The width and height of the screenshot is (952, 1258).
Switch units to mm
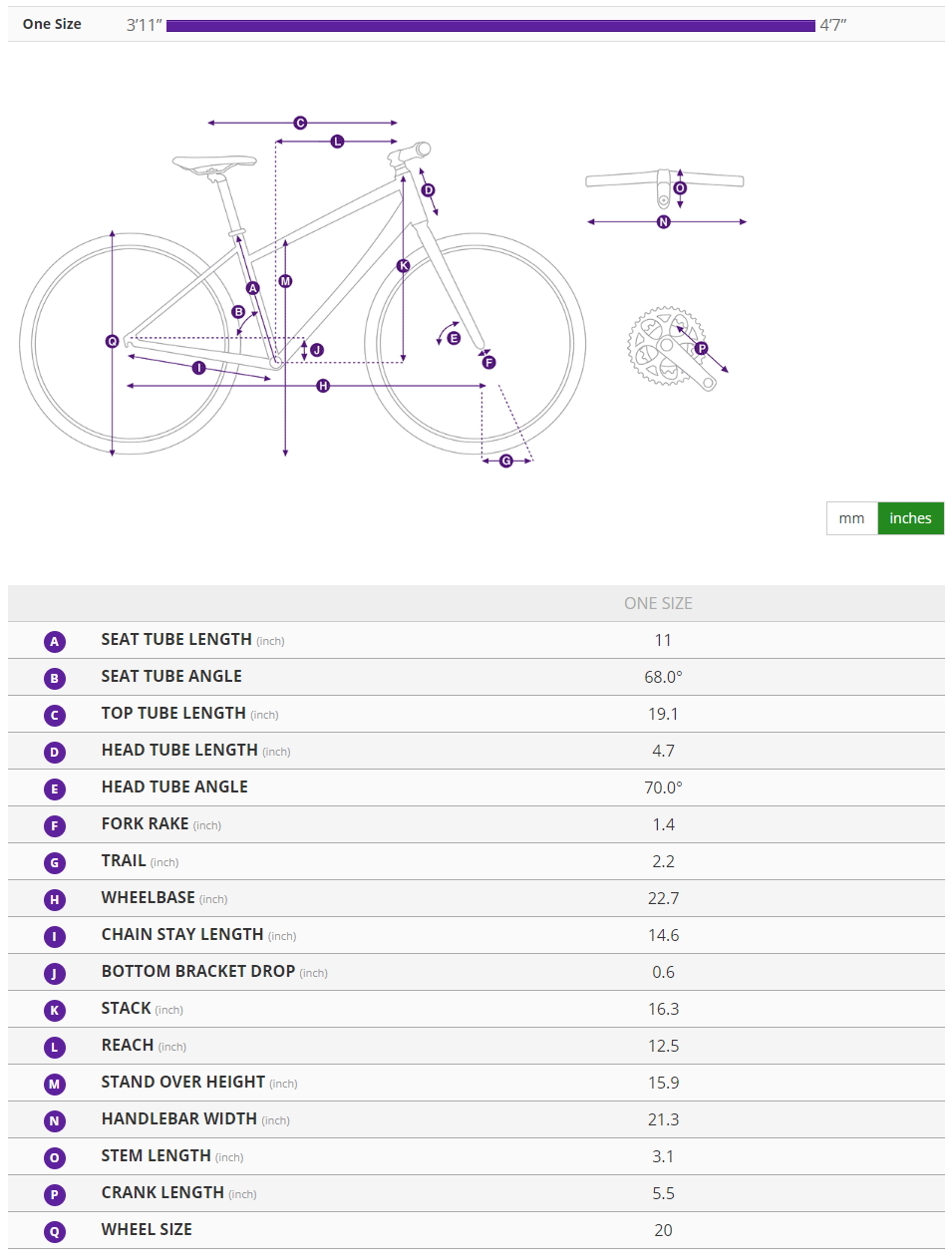point(851,518)
